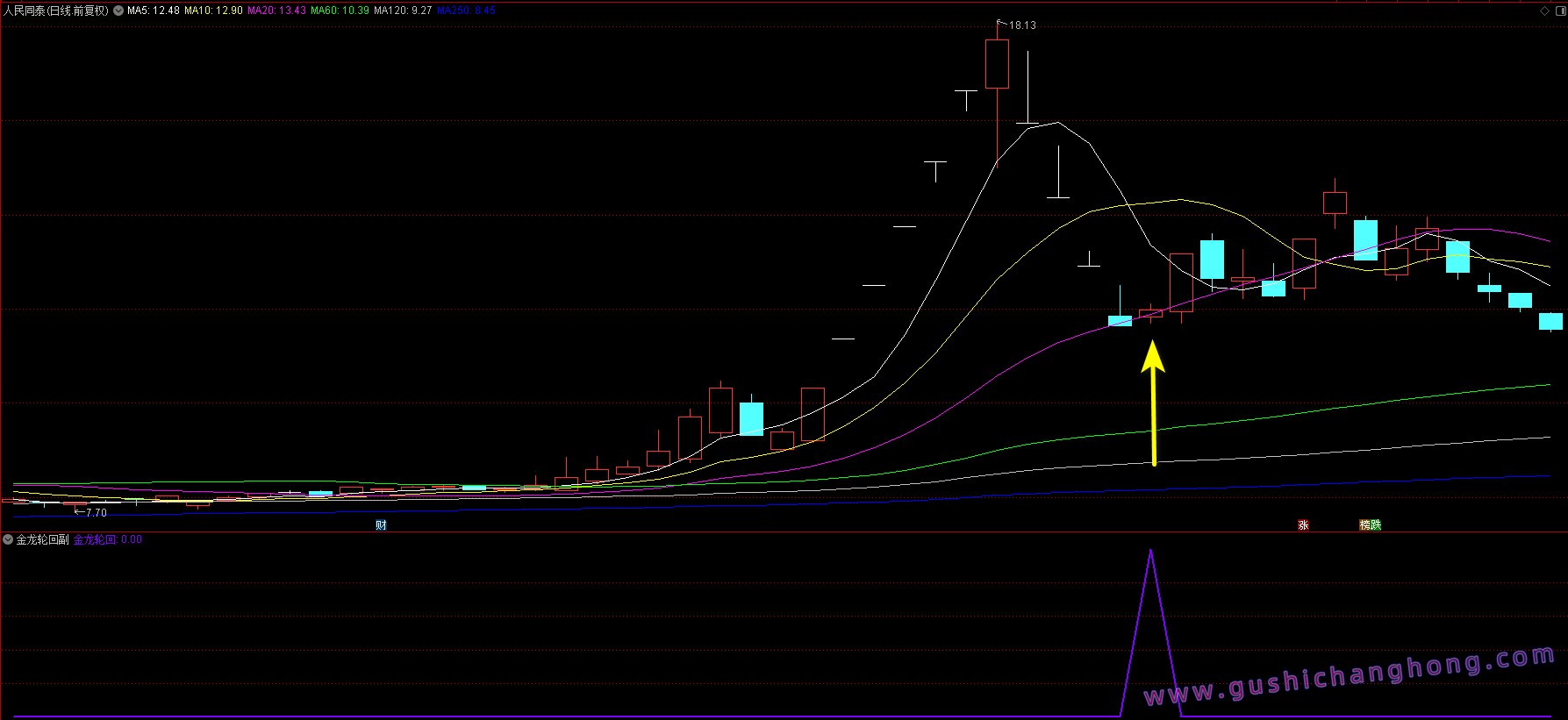
Task: Click the 财 finance marker icon
Action: click(381, 524)
